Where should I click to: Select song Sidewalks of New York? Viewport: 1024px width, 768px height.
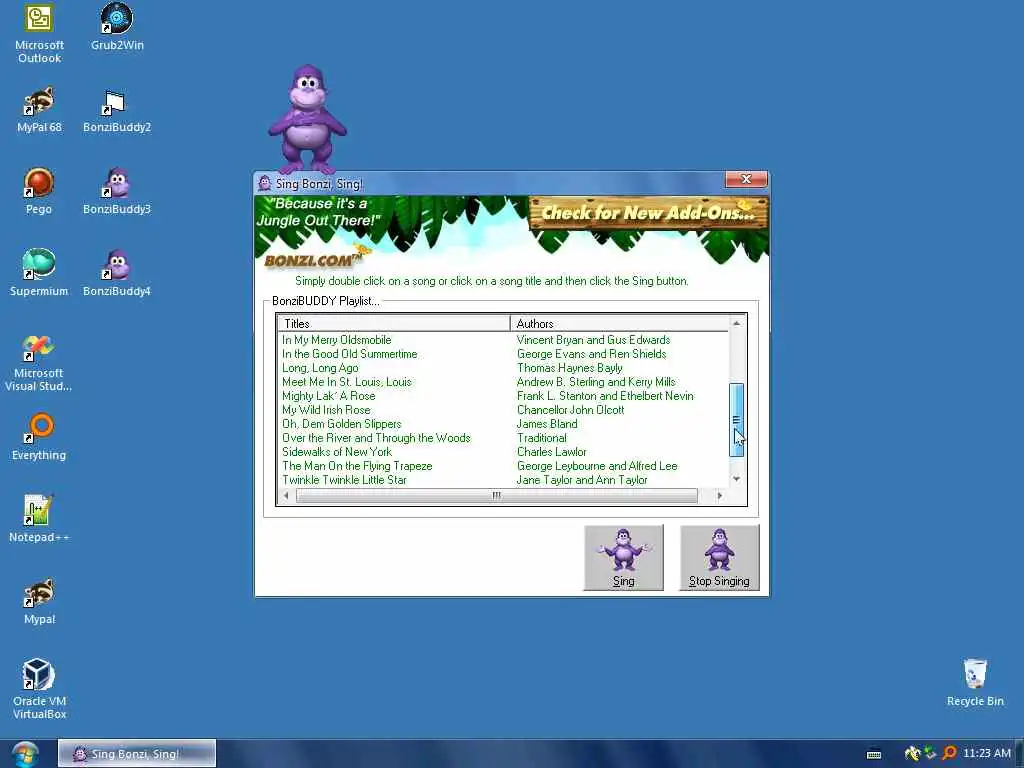click(x=337, y=452)
